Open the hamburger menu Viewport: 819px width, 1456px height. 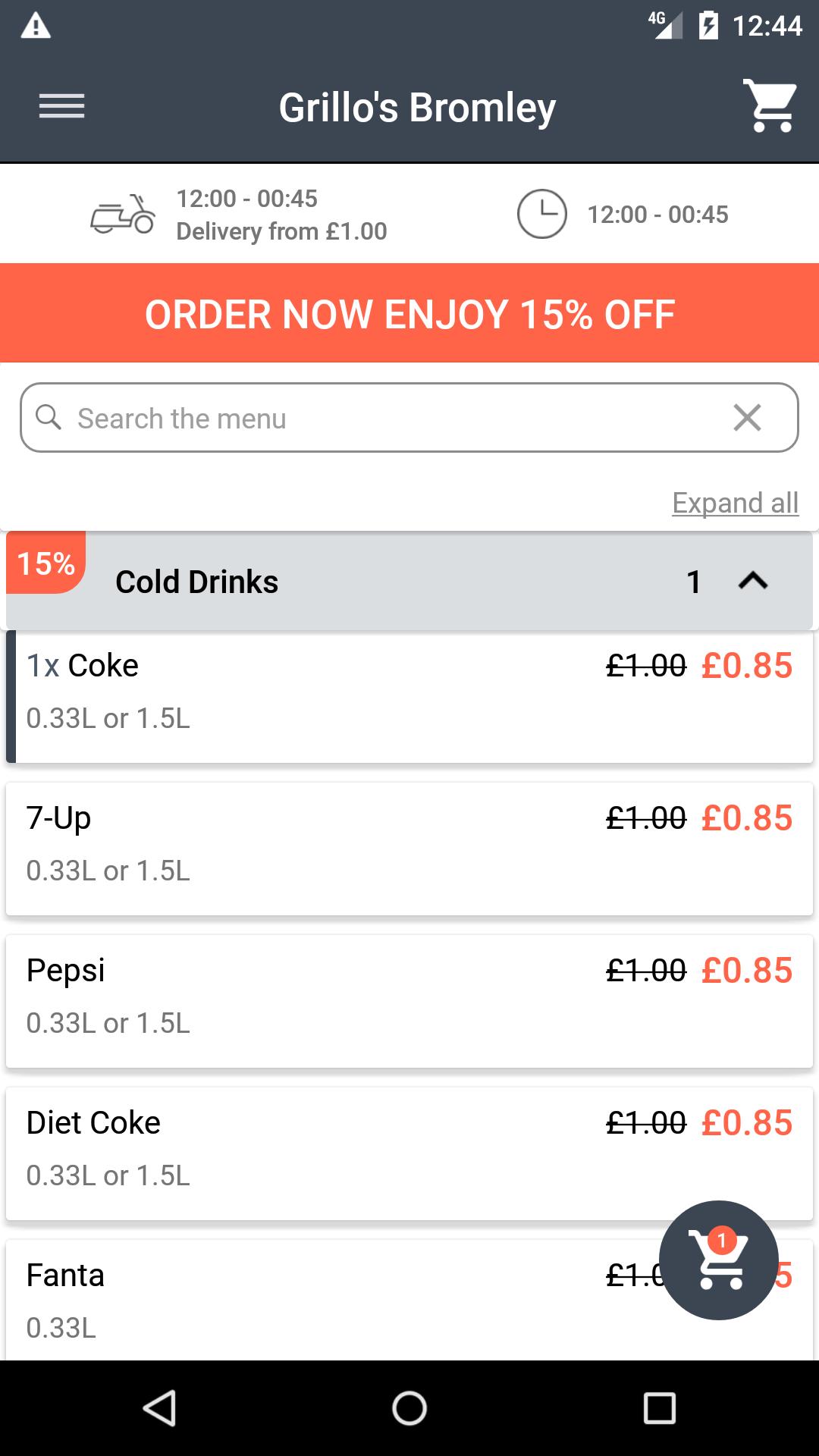point(61,106)
